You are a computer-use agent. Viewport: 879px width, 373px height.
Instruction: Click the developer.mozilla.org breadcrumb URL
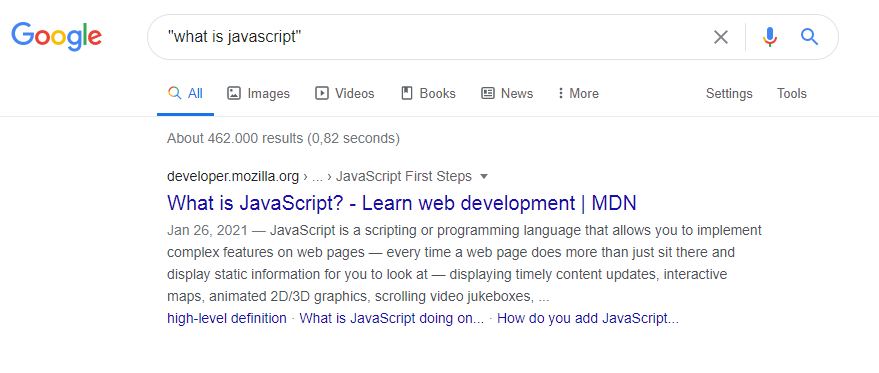pos(233,177)
